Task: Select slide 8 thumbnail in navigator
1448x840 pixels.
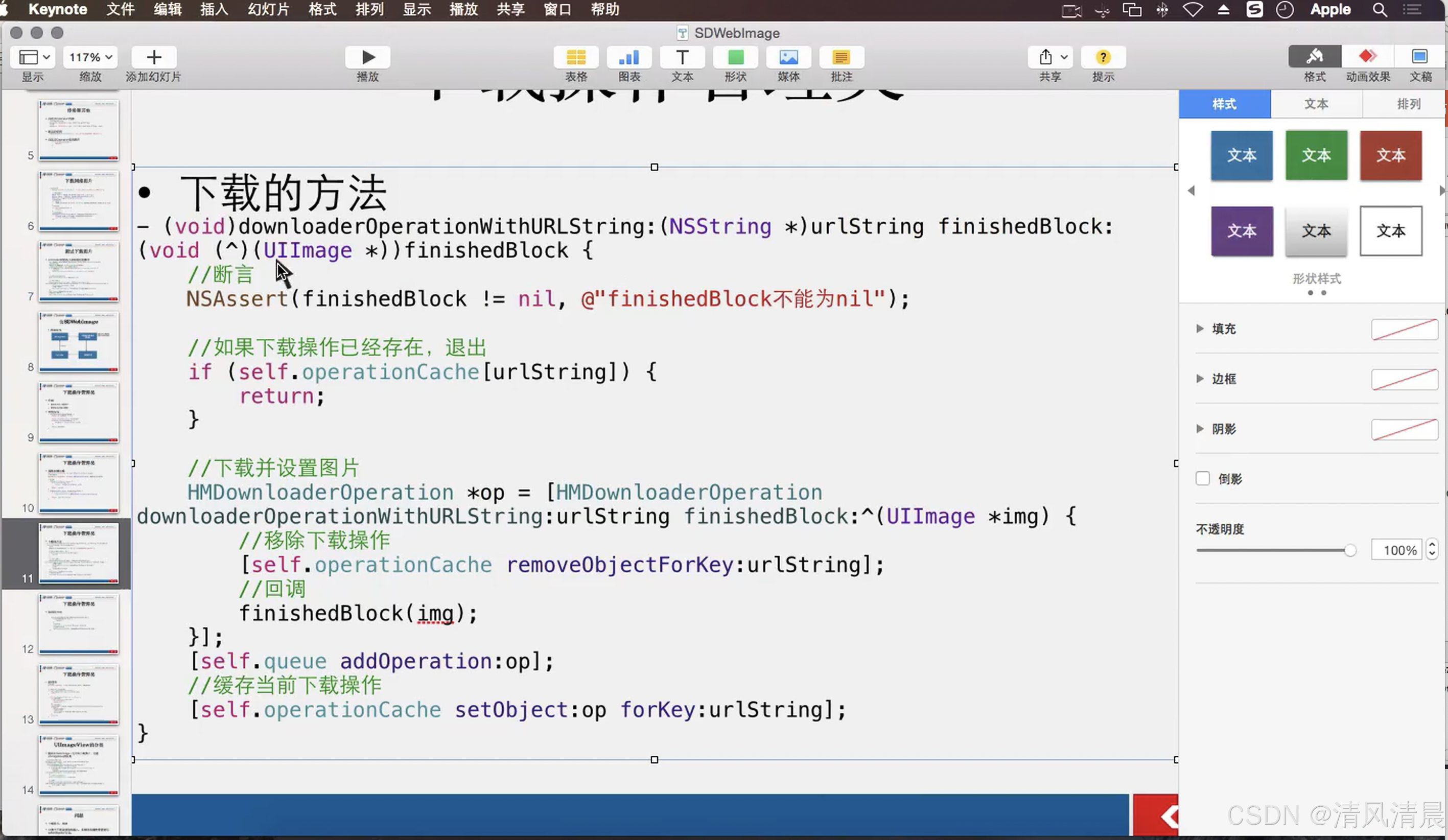Action: pyautogui.click(x=79, y=342)
